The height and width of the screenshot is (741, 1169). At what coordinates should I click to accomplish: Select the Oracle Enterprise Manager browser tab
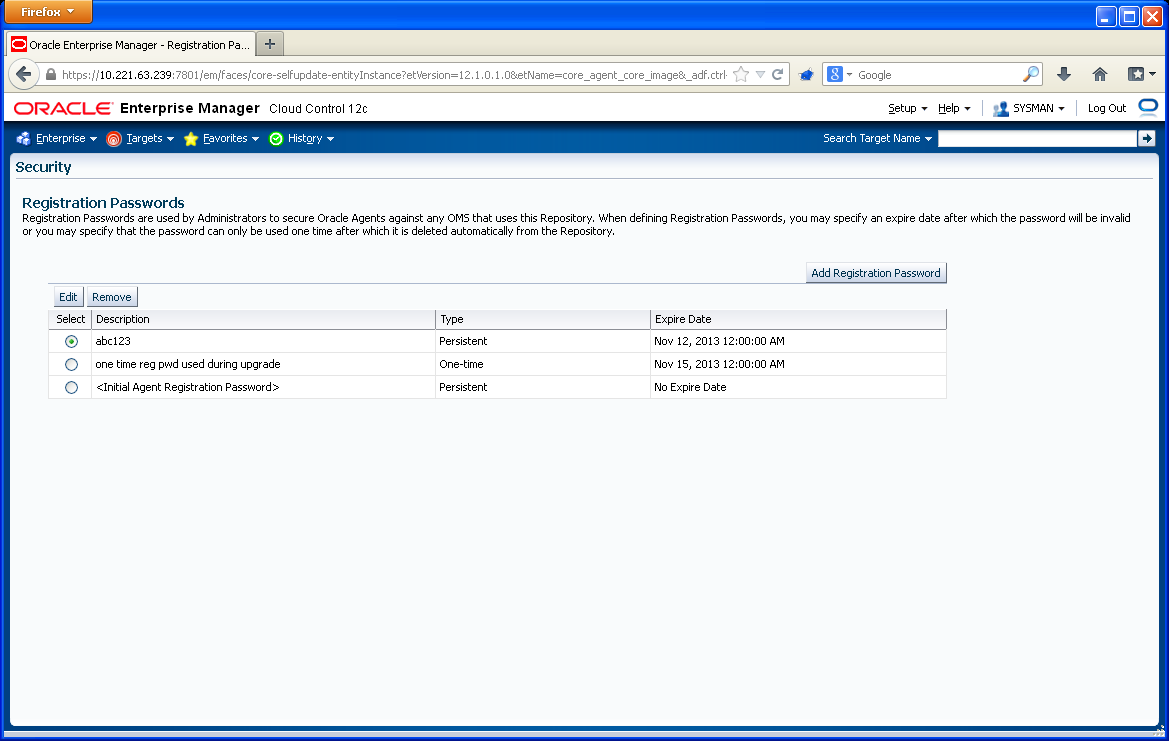(x=130, y=45)
